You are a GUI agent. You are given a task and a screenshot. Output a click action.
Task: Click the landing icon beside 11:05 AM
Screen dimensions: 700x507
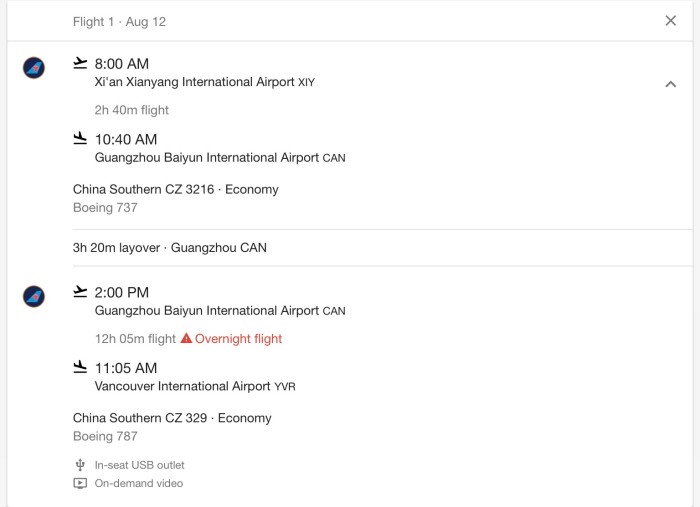coord(80,367)
